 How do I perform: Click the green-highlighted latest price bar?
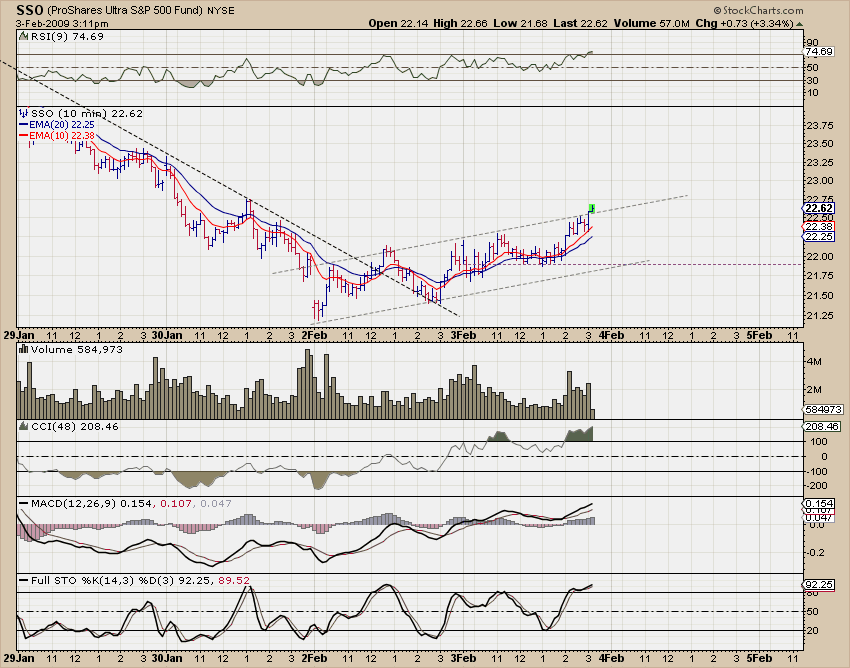[591, 208]
